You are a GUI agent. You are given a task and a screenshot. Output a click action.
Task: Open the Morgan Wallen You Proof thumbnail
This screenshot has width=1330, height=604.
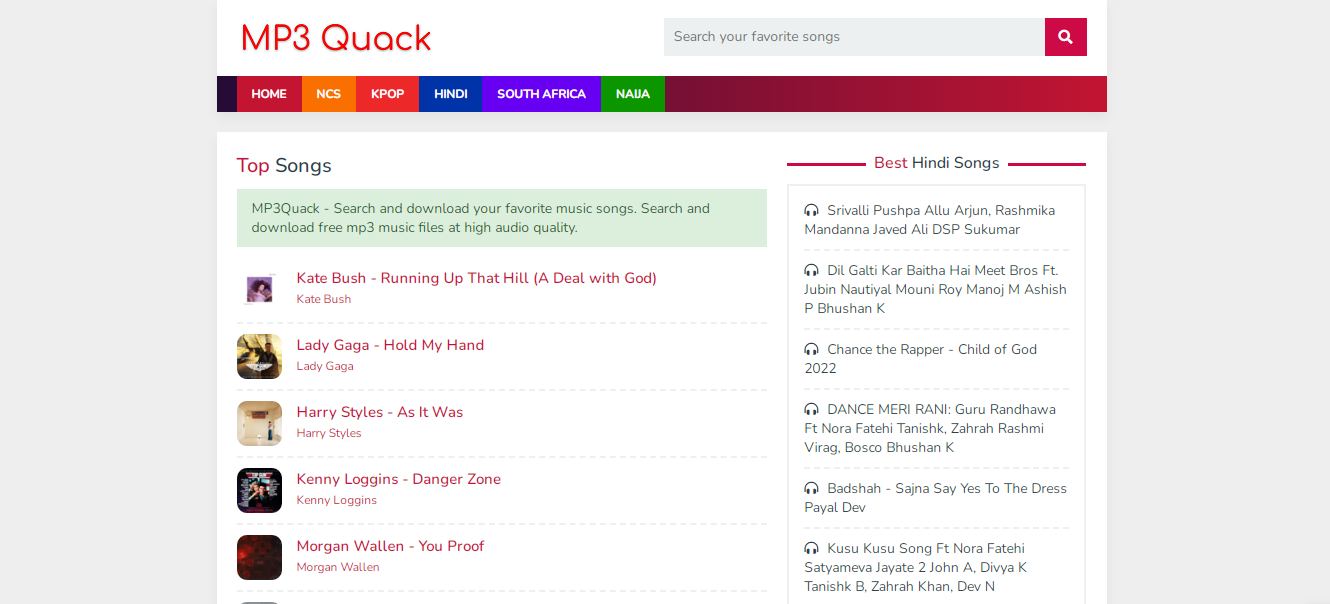[259, 557]
